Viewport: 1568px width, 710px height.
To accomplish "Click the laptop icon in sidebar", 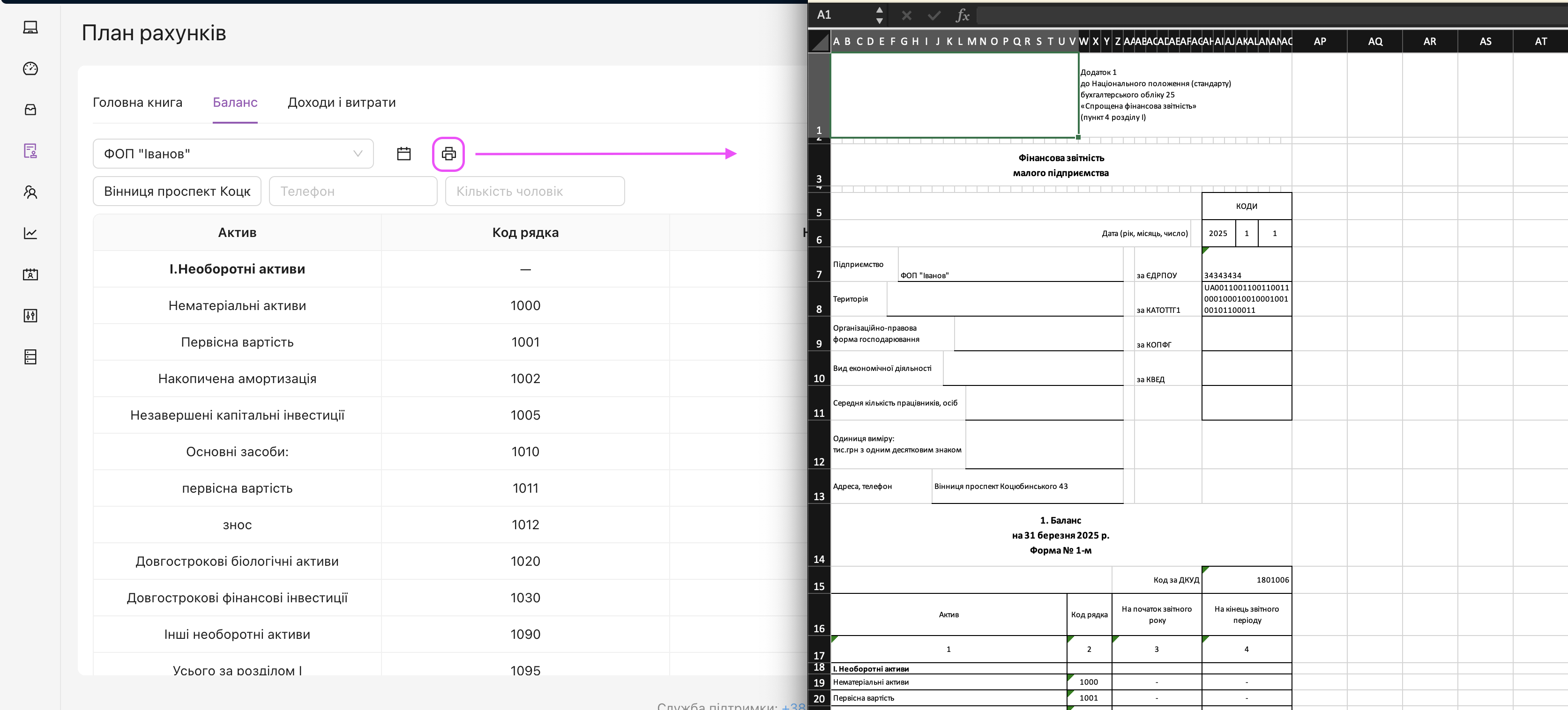I will [30, 27].
